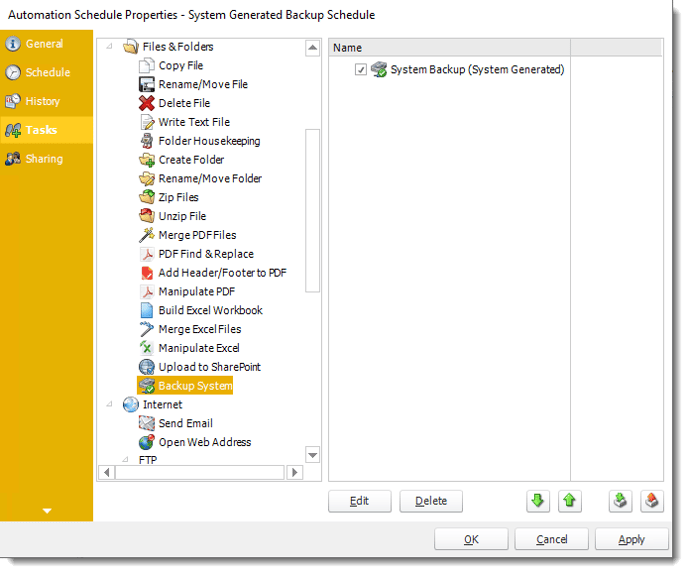Click the Manipulate PDF icon

coord(147,292)
